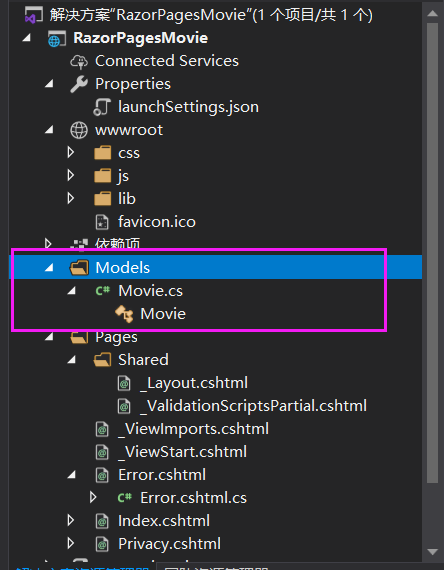Click the RazorPagesMovie project web icon

(x=57, y=38)
